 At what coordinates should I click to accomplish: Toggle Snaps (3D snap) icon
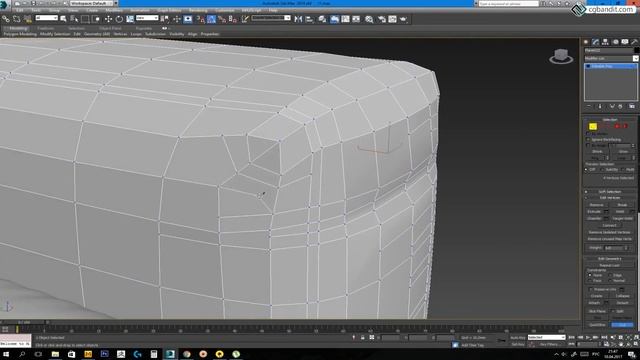pyautogui.click(x=200, y=19)
